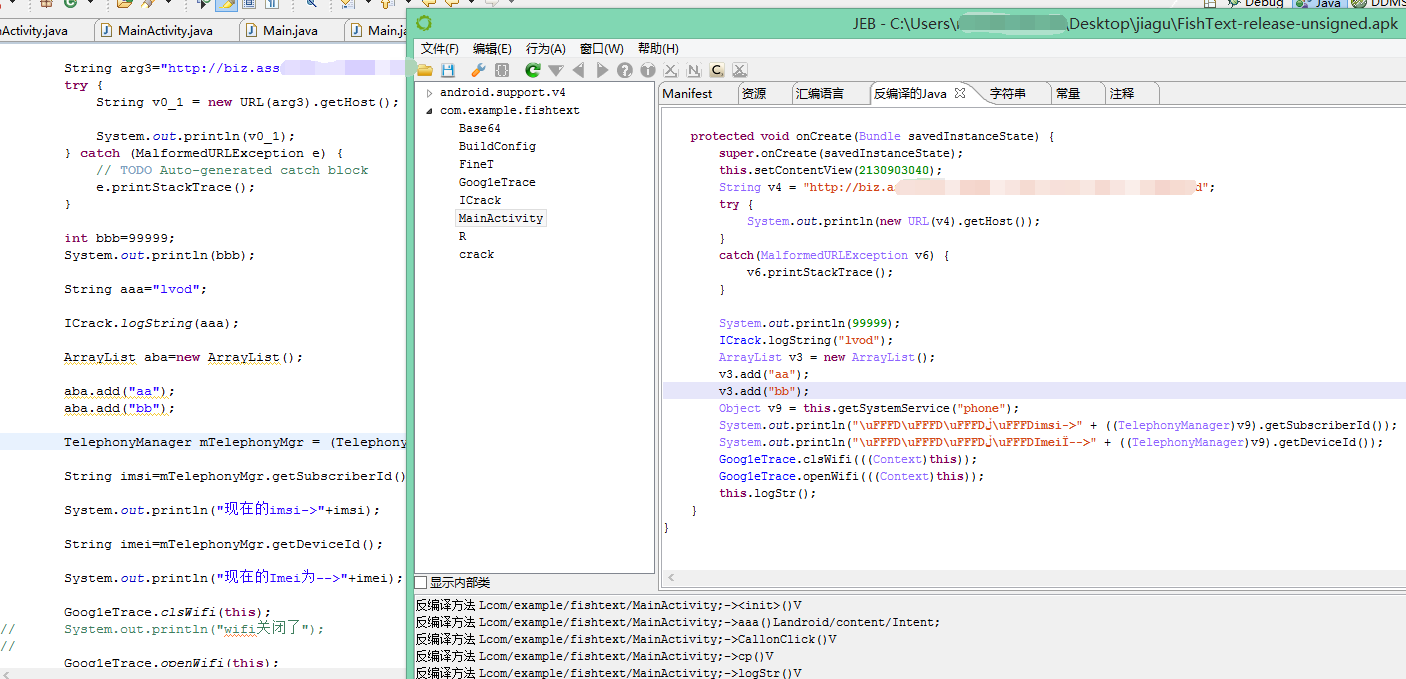Select ICrack class in the tree
Image resolution: width=1406 pixels, height=679 pixels.
point(480,200)
